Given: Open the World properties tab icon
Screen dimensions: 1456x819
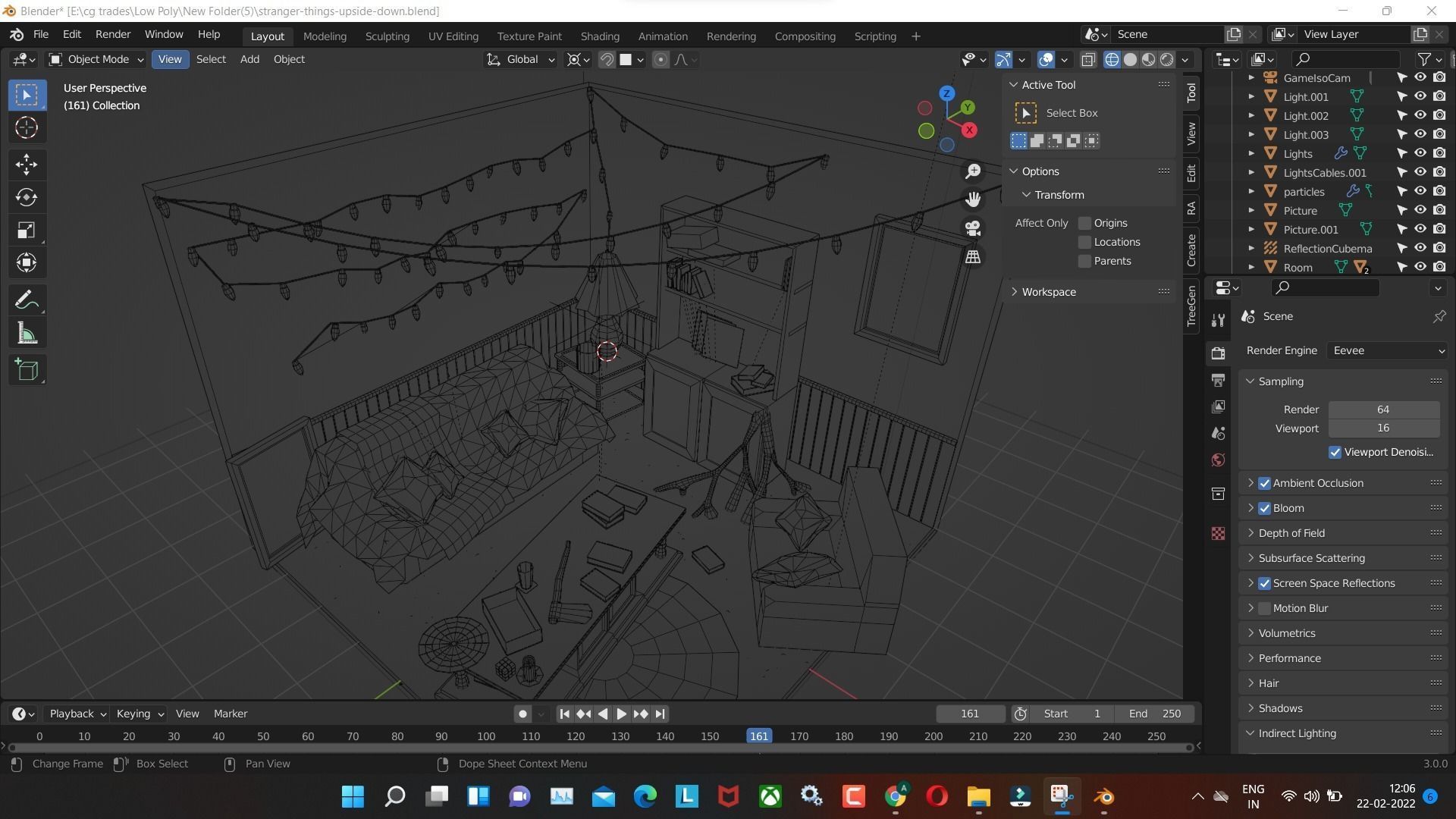Looking at the screenshot, I should [1218, 460].
